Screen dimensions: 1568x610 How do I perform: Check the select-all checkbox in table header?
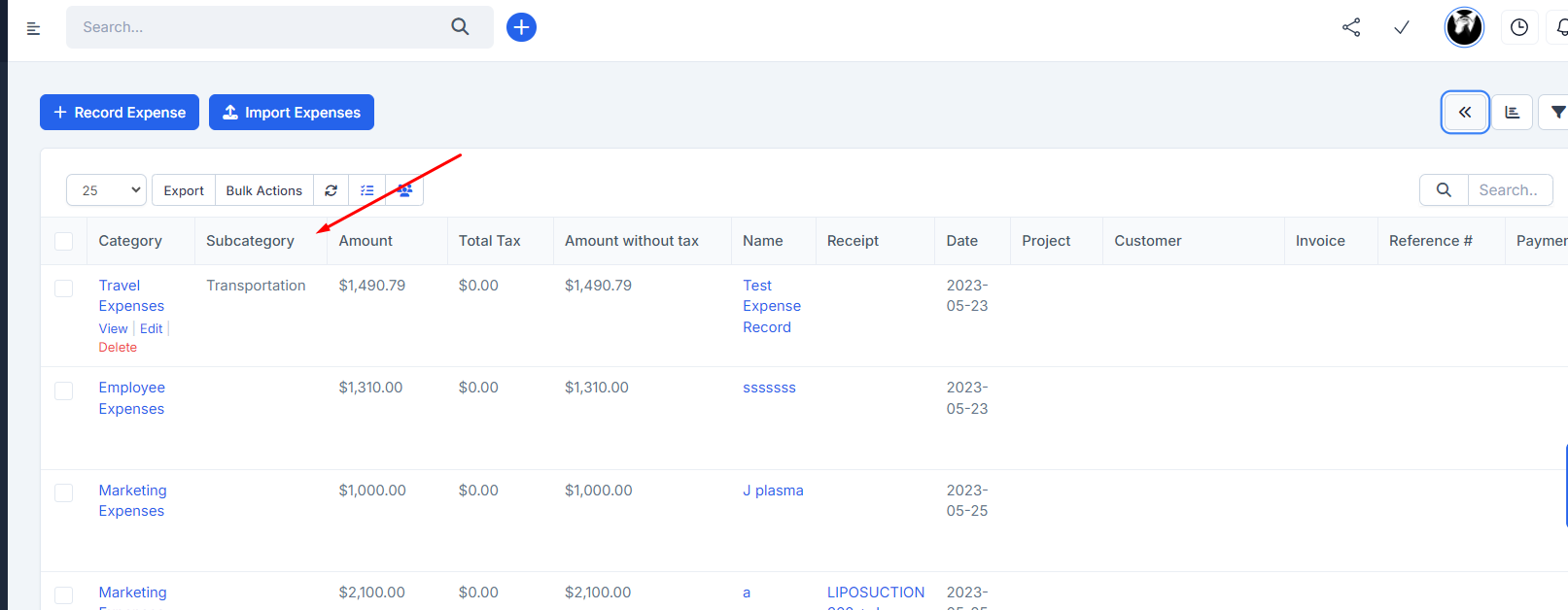coord(64,241)
